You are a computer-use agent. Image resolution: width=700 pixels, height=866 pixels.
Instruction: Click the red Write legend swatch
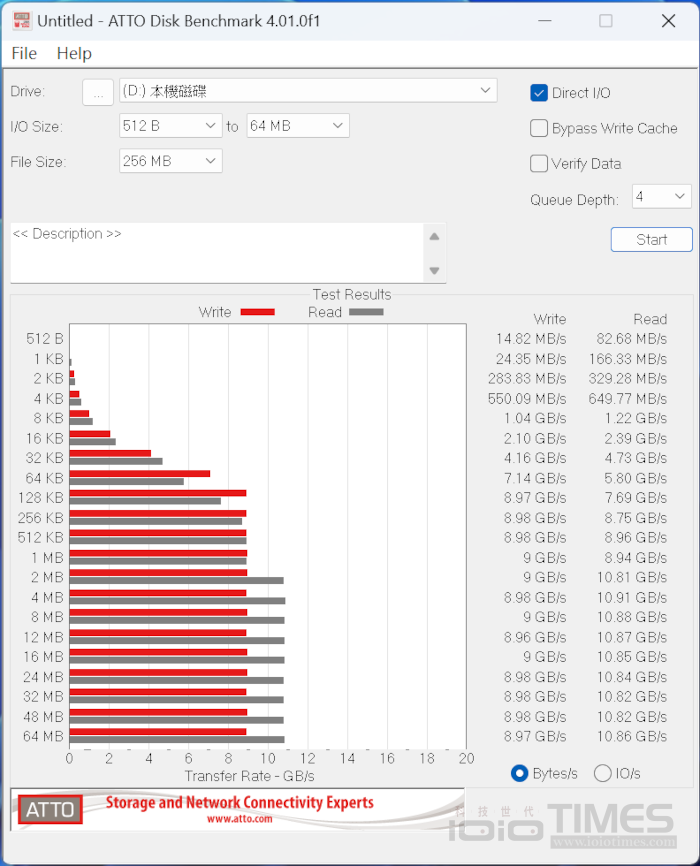click(257, 312)
